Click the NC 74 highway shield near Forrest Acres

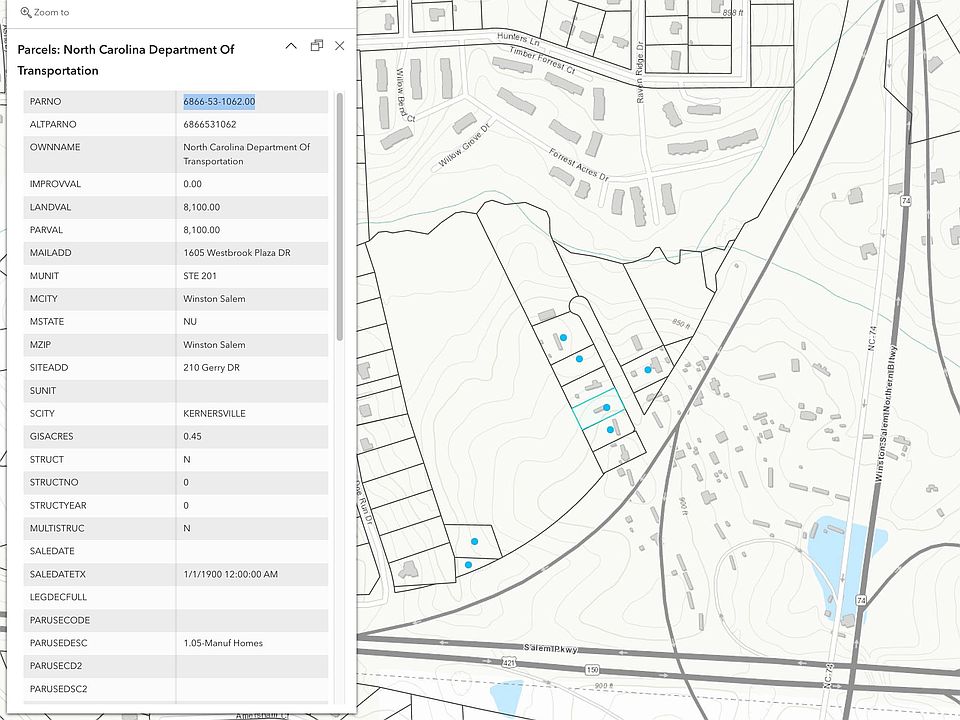pos(906,201)
